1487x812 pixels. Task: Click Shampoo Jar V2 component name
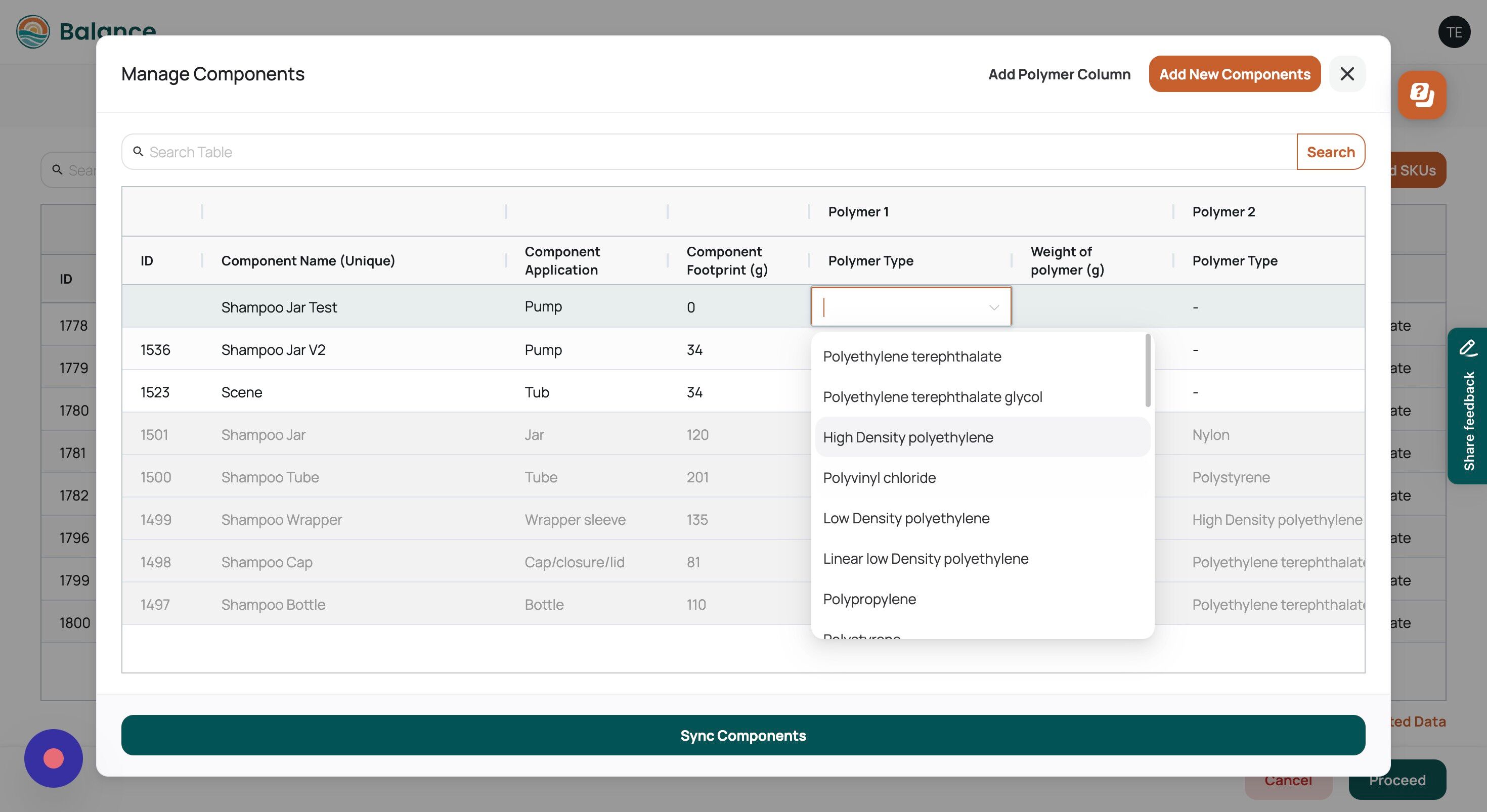click(273, 350)
